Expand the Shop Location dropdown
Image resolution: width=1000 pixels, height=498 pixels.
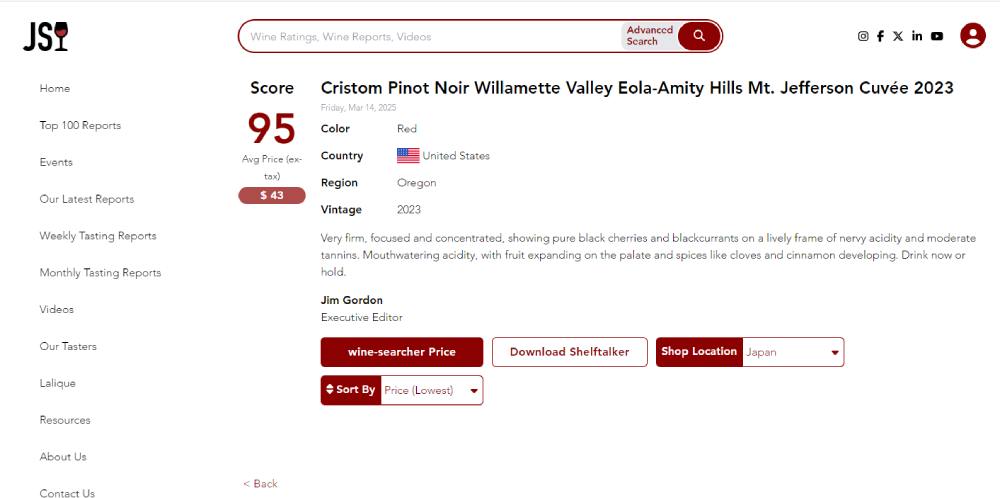[x=793, y=352]
